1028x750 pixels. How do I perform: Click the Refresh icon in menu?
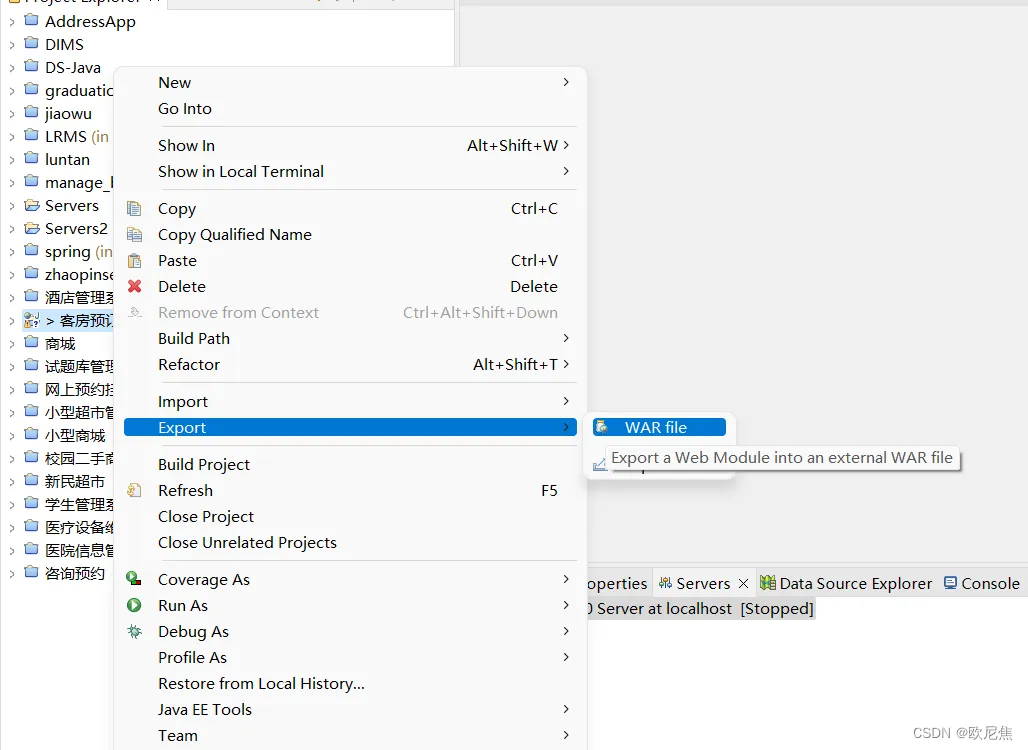click(x=134, y=491)
